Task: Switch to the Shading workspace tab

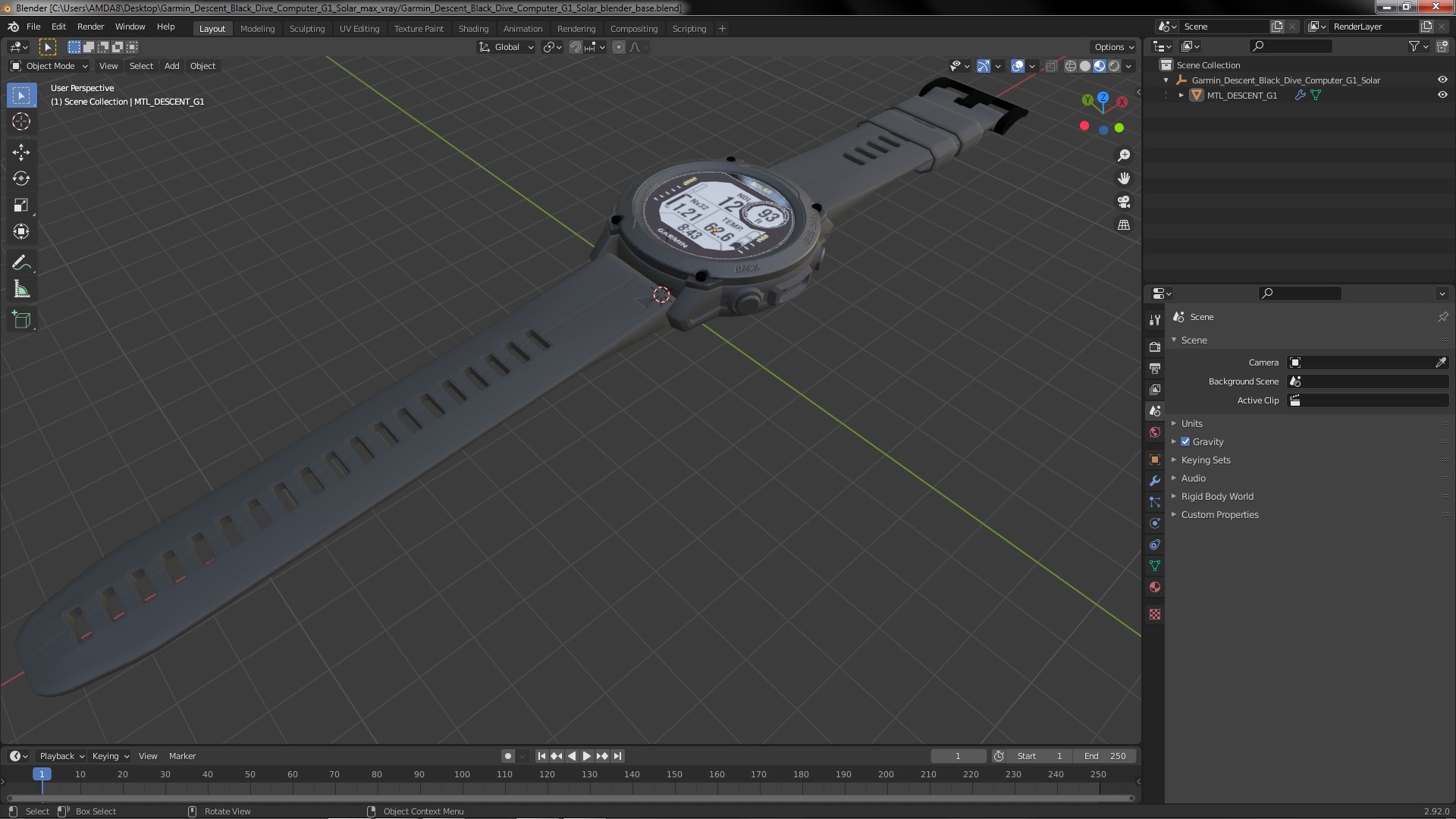Action: 473,29
